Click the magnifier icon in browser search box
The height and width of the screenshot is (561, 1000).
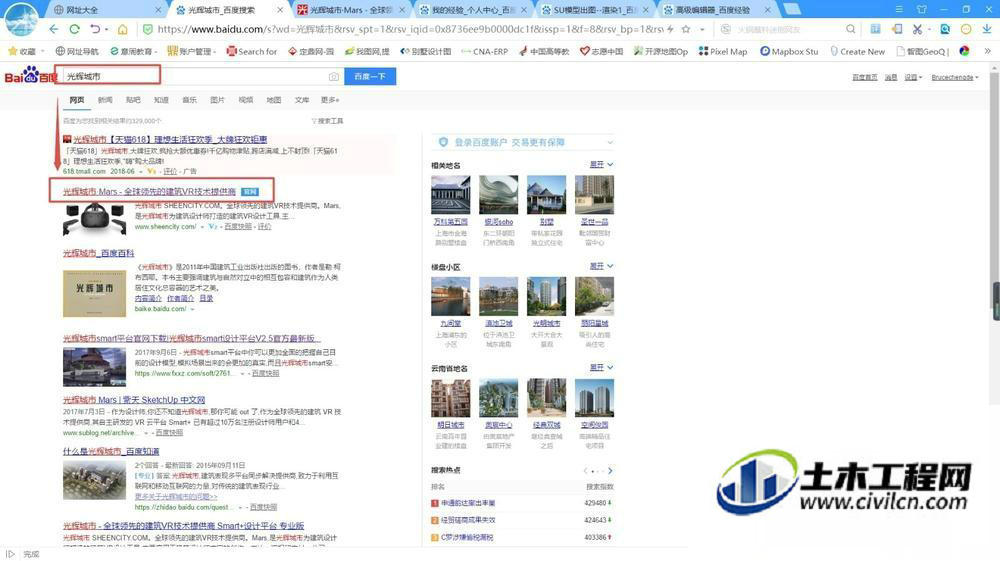point(850,29)
